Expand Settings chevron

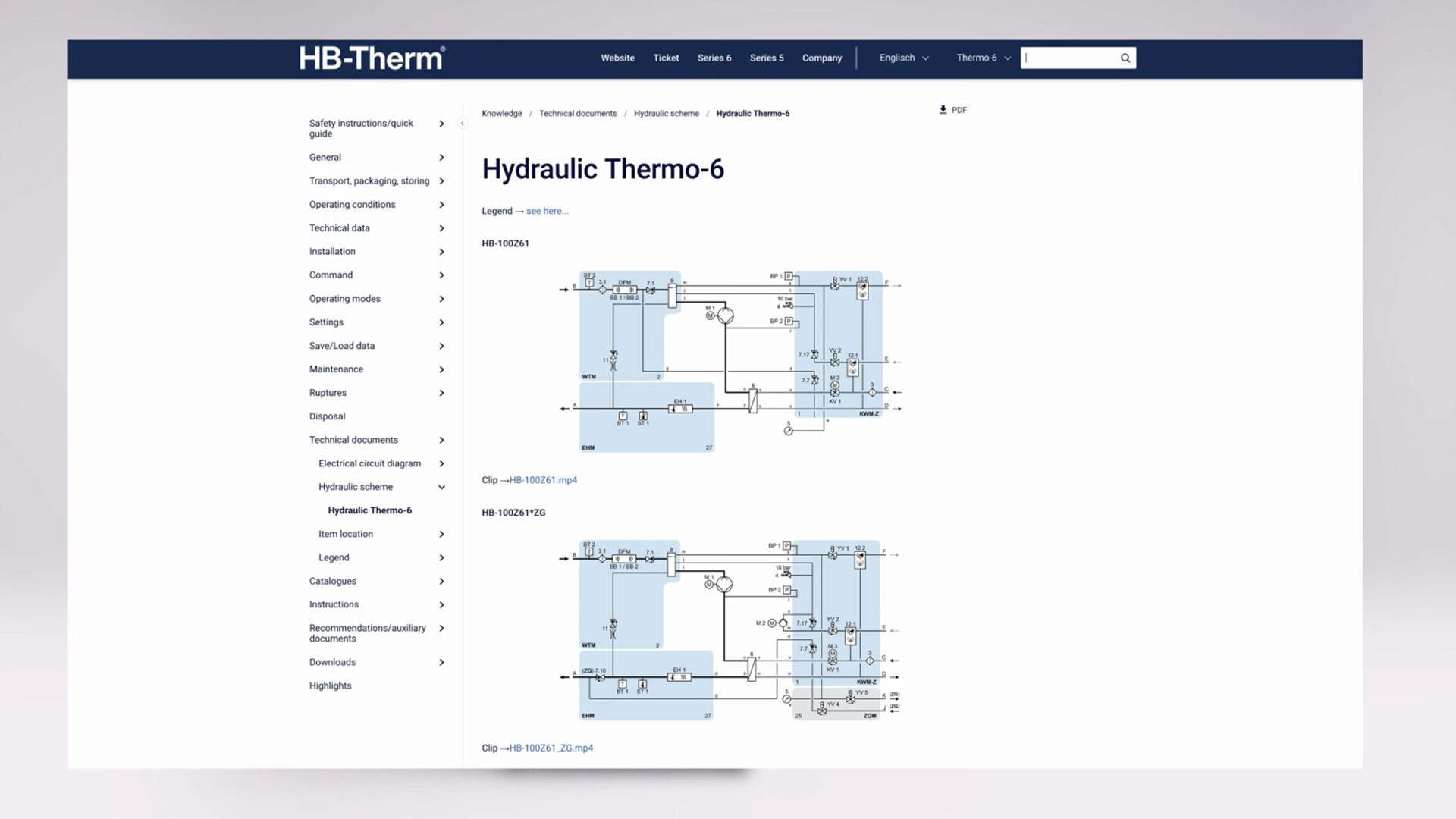(441, 322)
